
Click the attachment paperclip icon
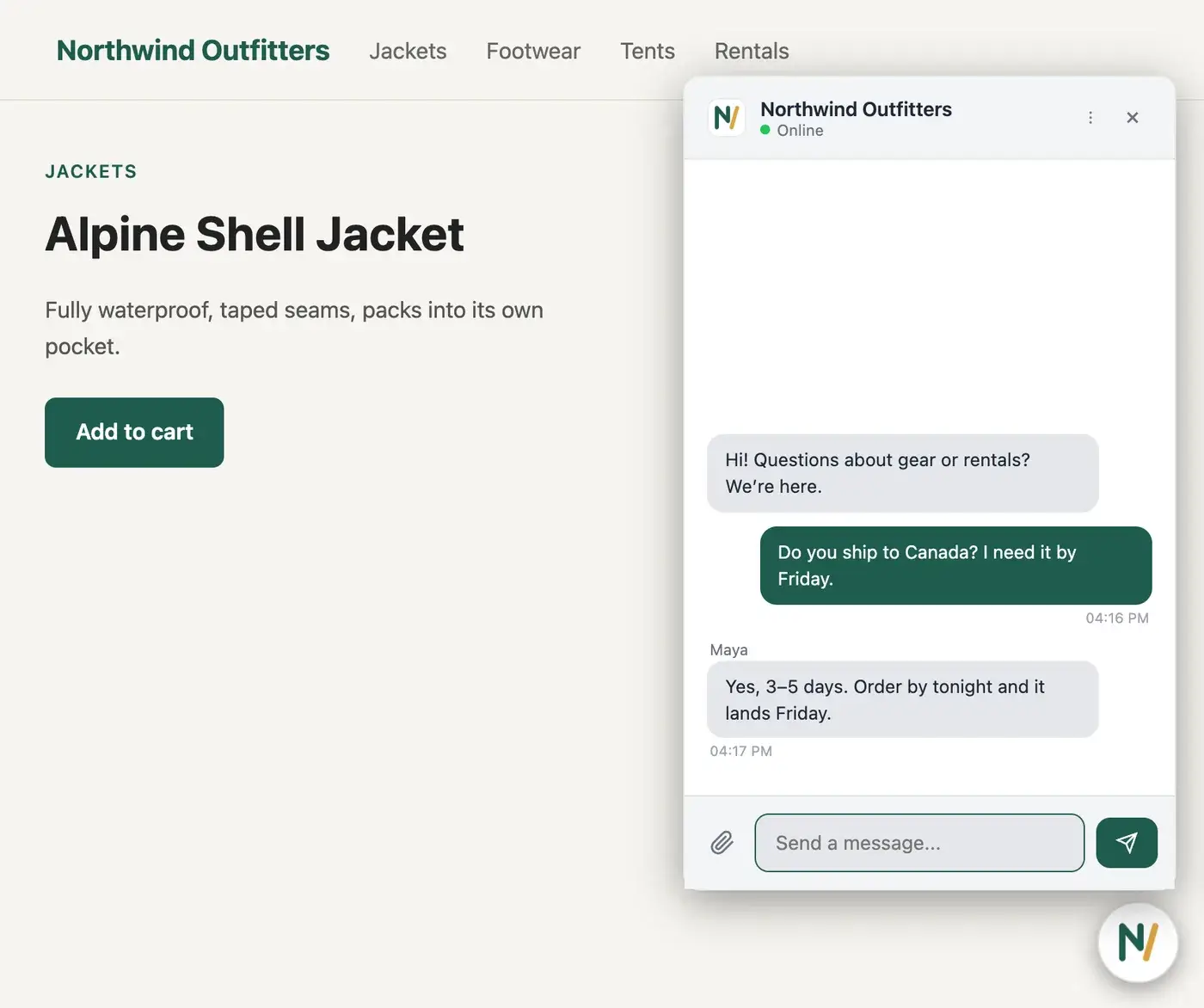click(x=722, y=843)
